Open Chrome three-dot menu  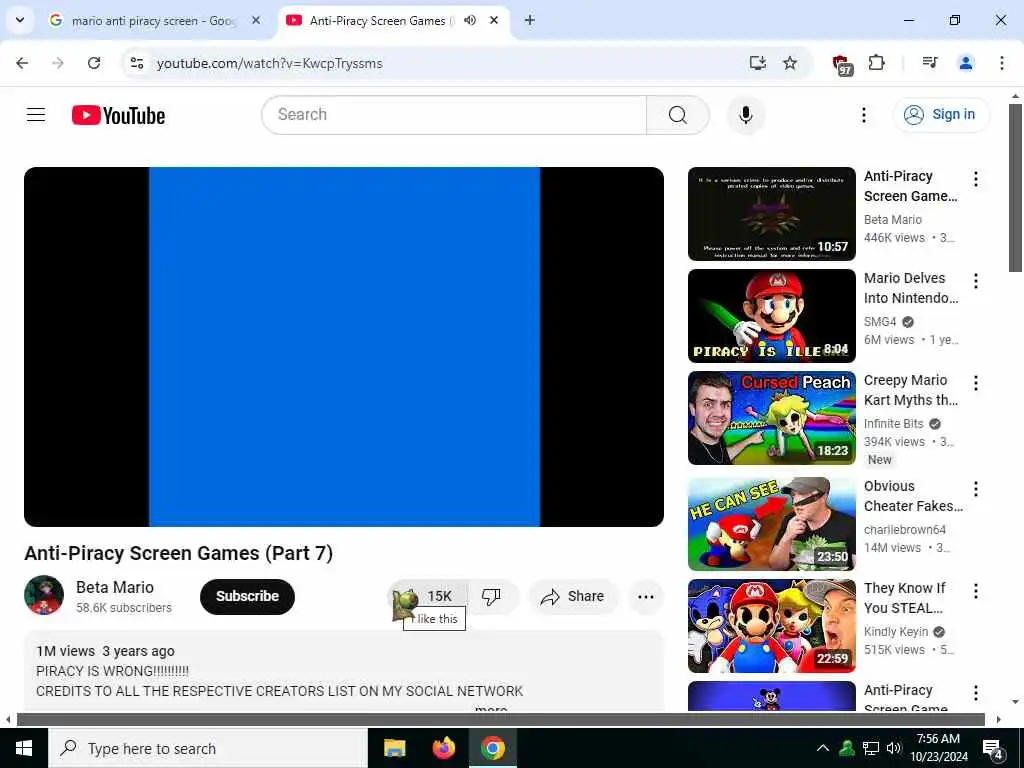coord(1001,63)
